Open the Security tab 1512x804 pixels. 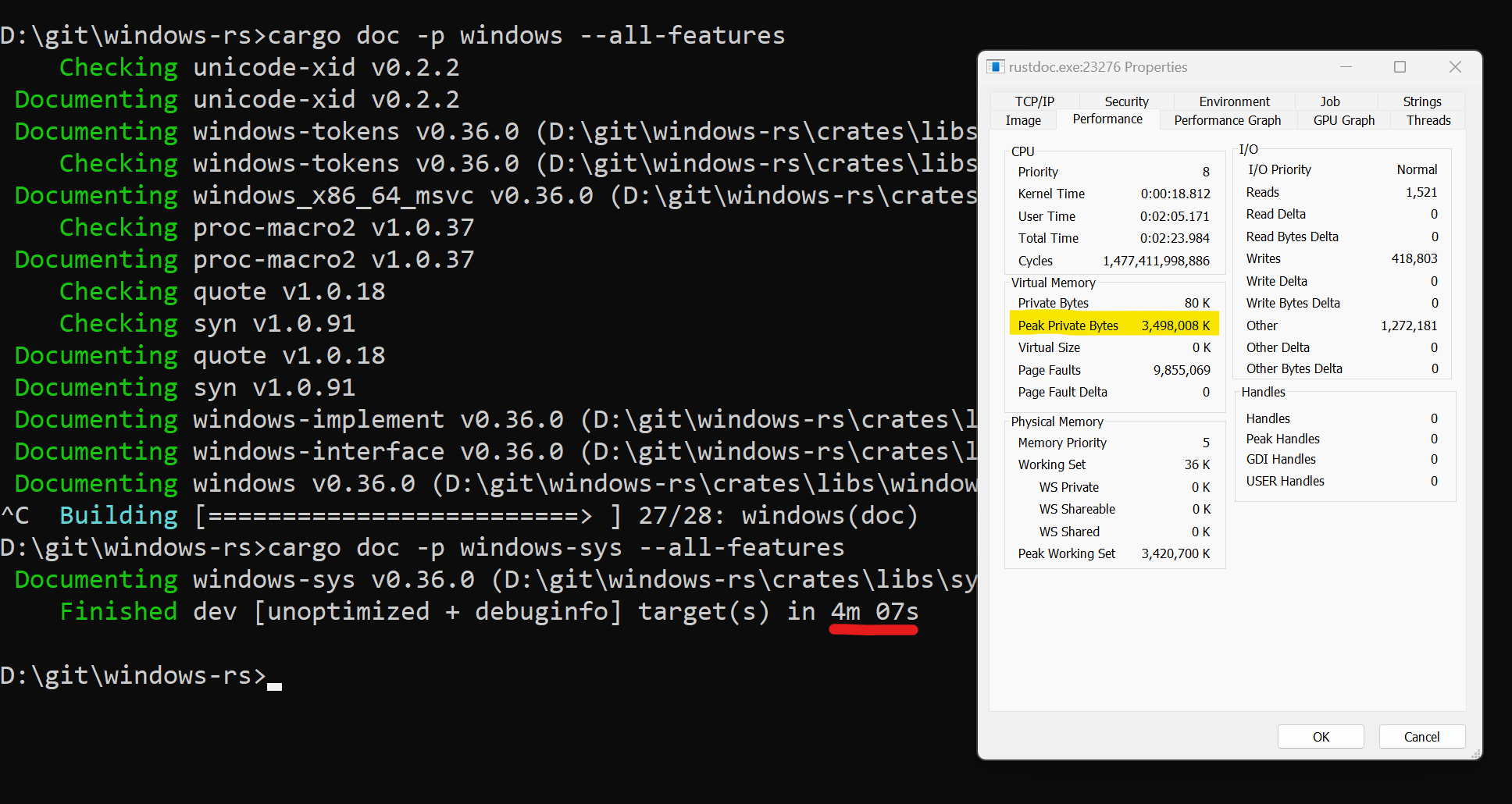[x=1126, y=101]
